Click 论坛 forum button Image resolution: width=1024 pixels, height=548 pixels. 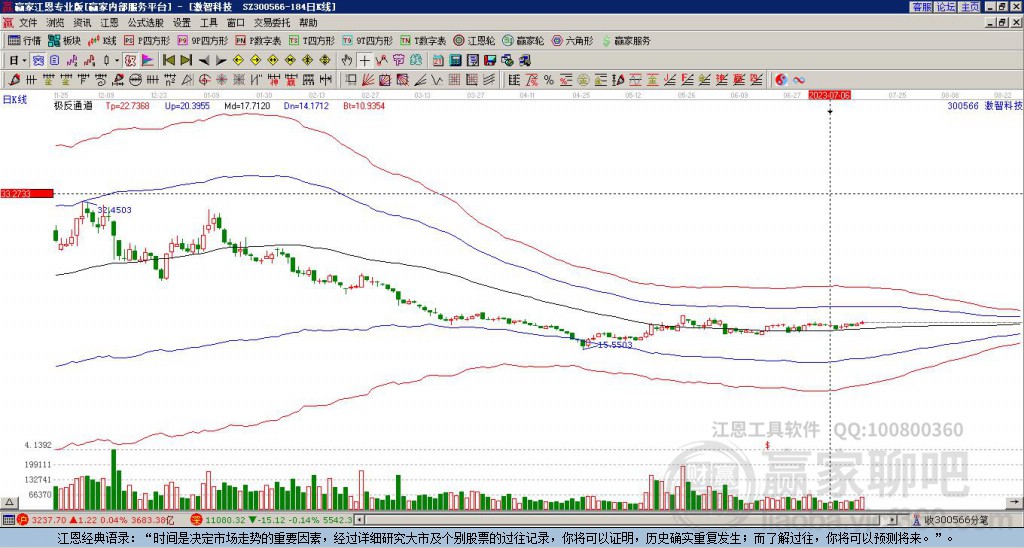[946, 7]
